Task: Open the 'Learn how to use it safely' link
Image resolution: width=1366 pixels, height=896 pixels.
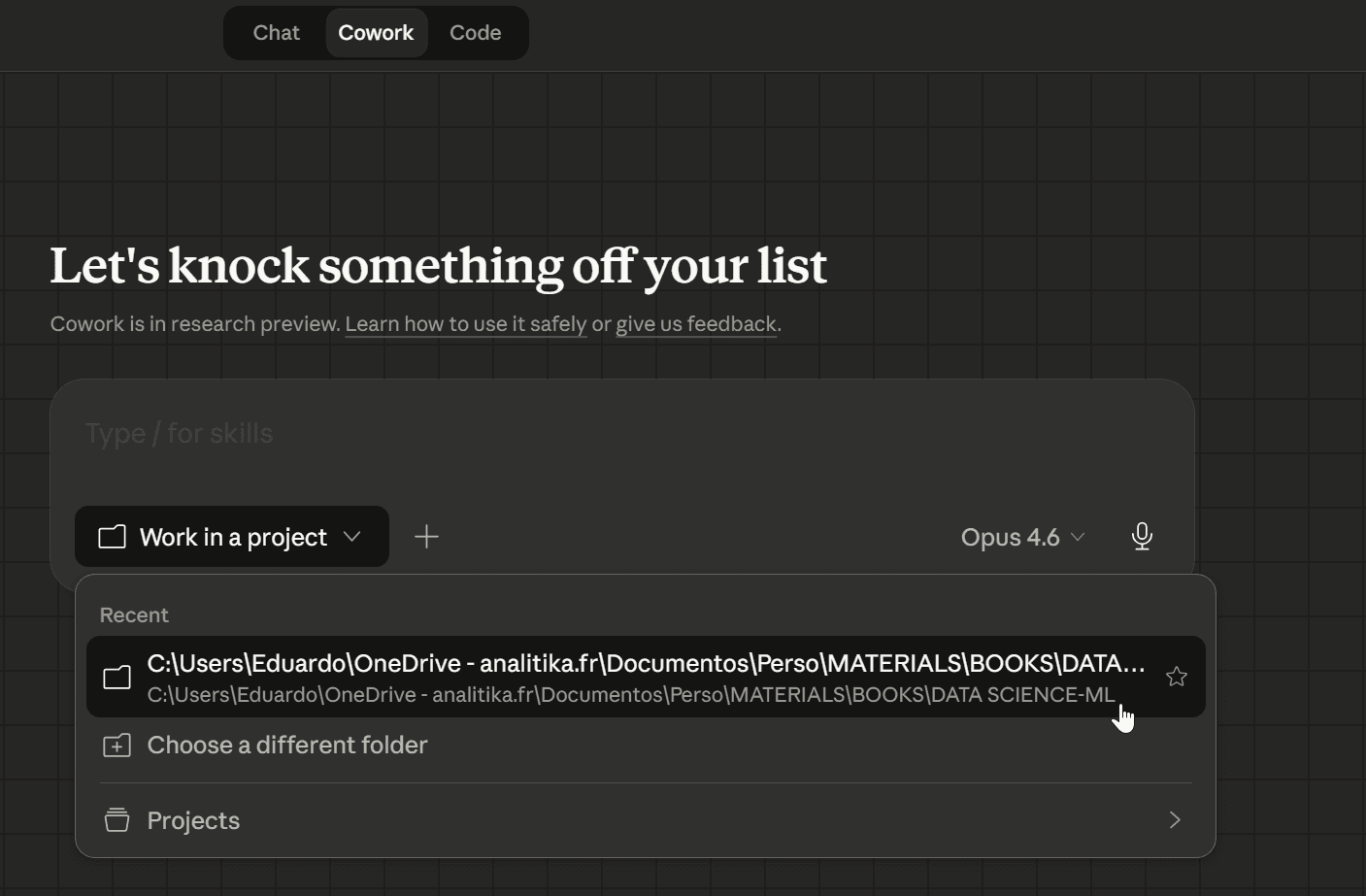Action: point(465,324)
